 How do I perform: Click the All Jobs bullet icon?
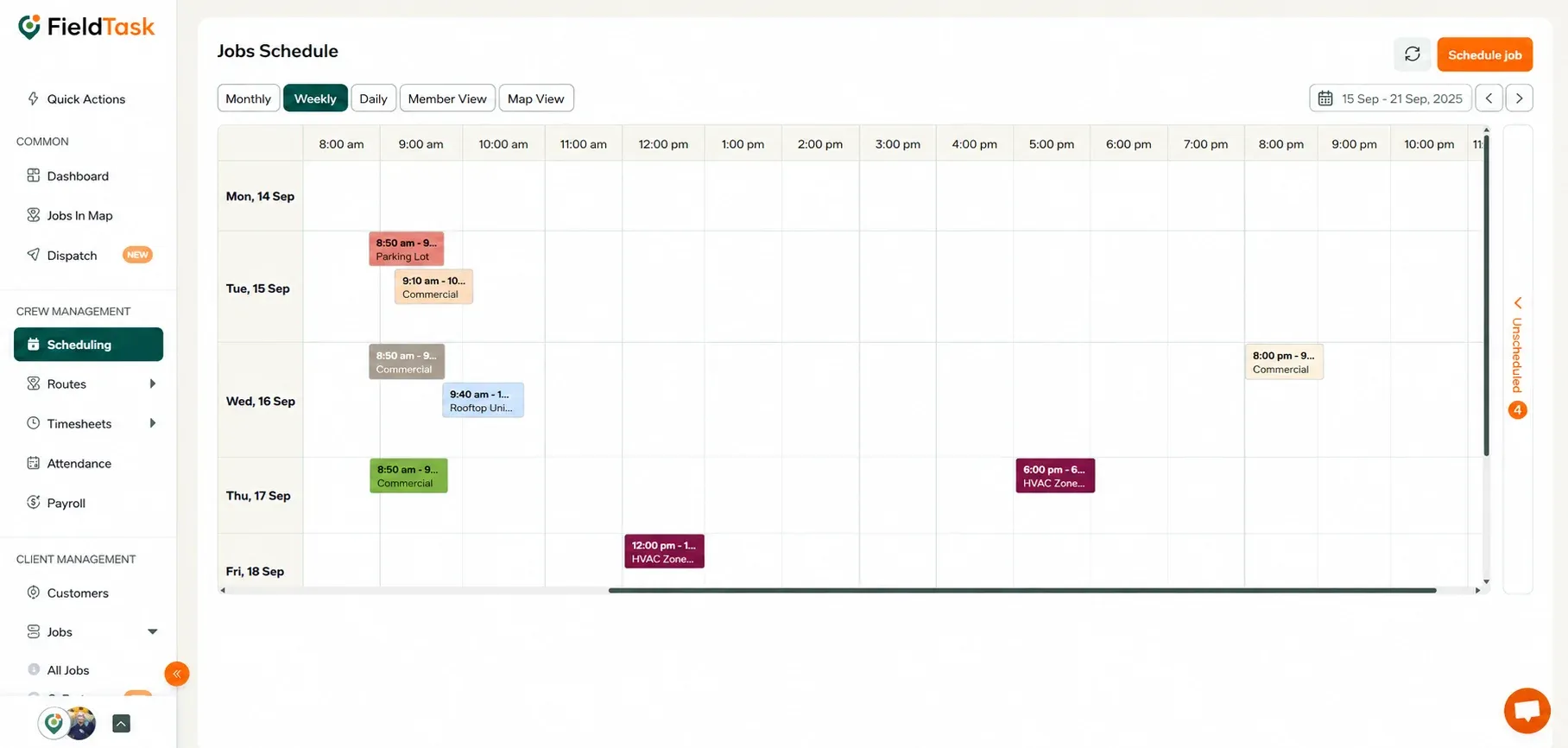[34, 669]
